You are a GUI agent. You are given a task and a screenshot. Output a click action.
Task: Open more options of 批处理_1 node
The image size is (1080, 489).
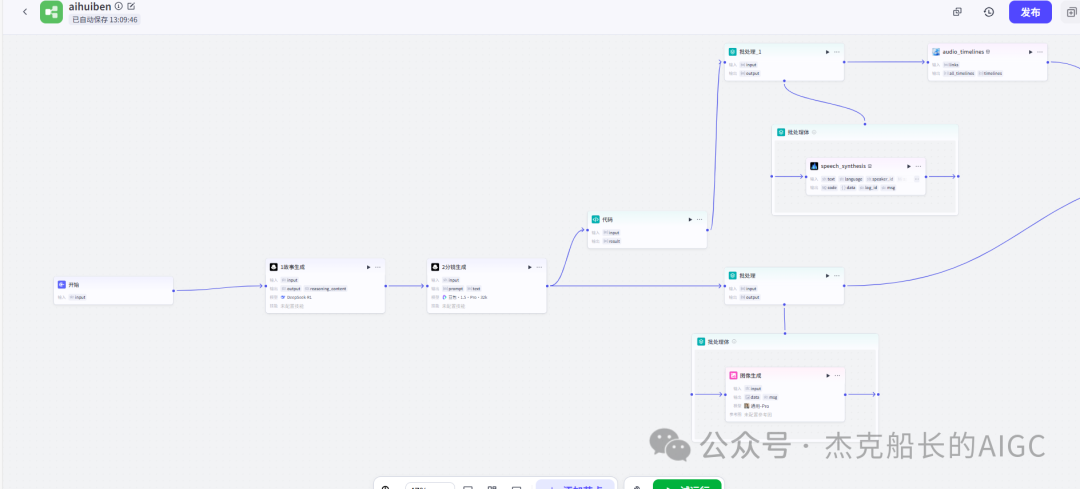[837, 52]
